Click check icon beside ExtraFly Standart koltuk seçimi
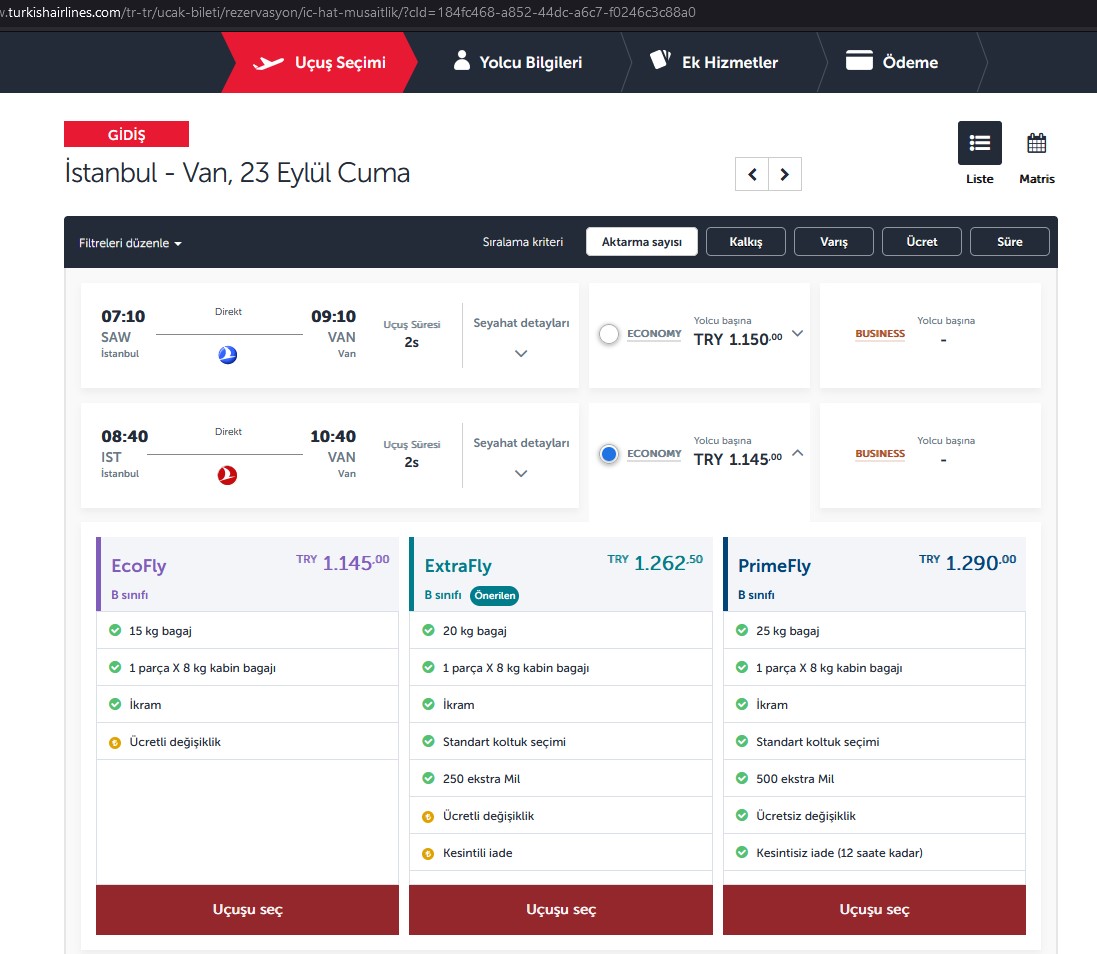The image size is (1097, 954). 428,741
